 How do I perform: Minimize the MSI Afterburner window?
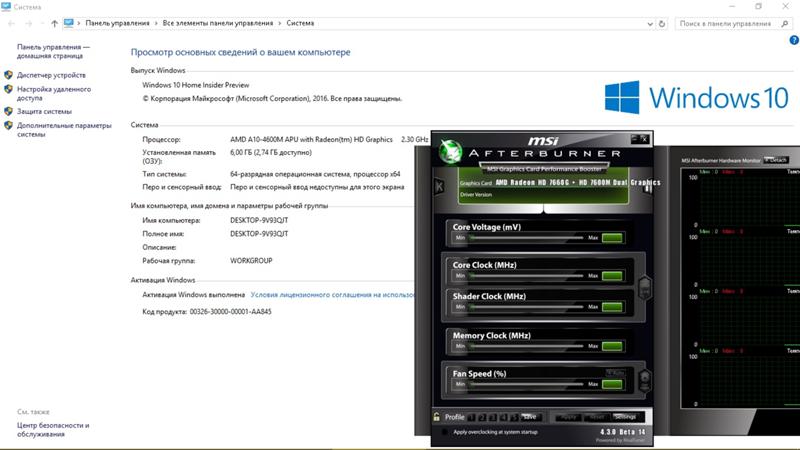(635, 138)
